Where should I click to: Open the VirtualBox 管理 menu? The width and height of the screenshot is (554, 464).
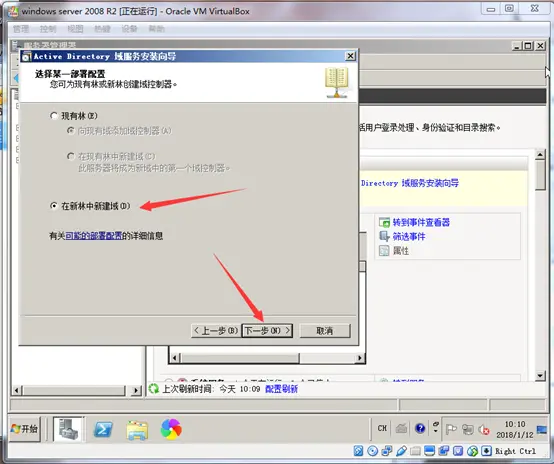pyautogui.click(x=21, y=29)
